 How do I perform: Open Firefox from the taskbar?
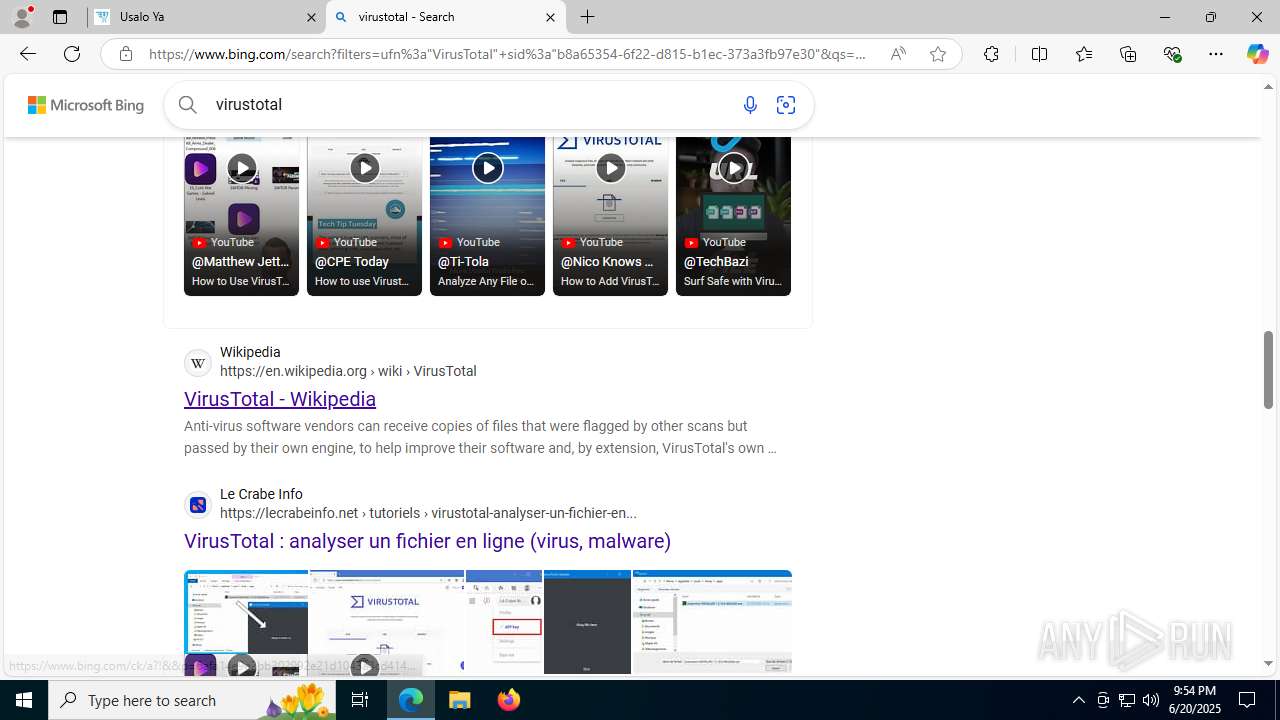coord(509,700)
